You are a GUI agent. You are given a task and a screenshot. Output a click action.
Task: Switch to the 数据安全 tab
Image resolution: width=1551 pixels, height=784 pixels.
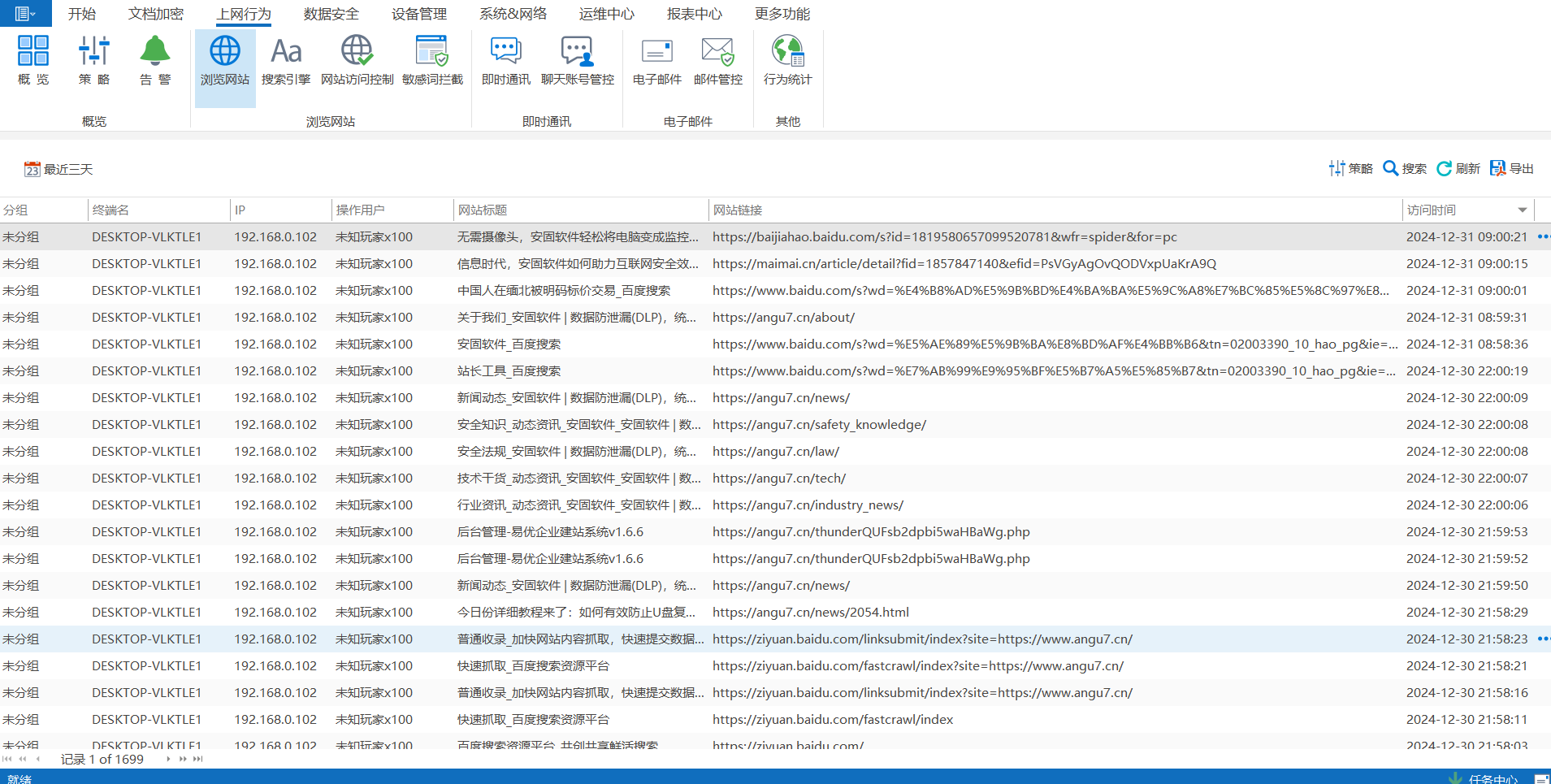331,14
